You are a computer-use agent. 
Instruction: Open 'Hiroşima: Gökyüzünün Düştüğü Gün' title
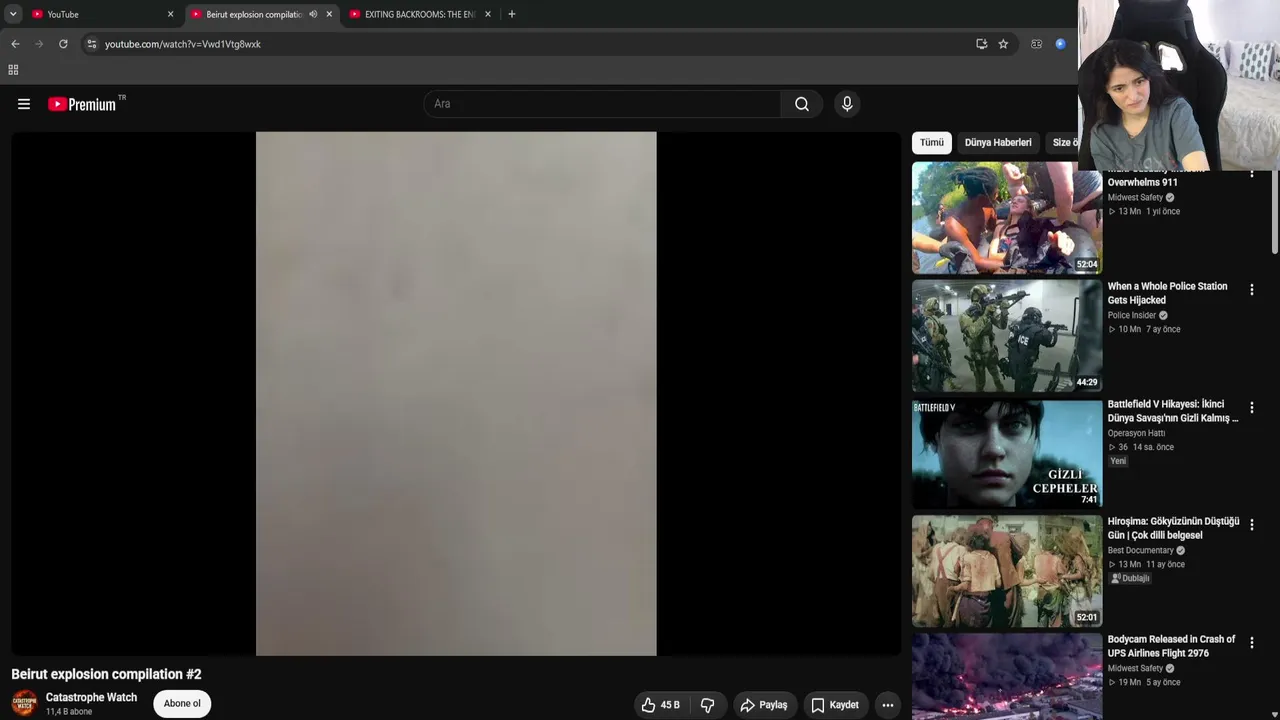click(1173, 528)
